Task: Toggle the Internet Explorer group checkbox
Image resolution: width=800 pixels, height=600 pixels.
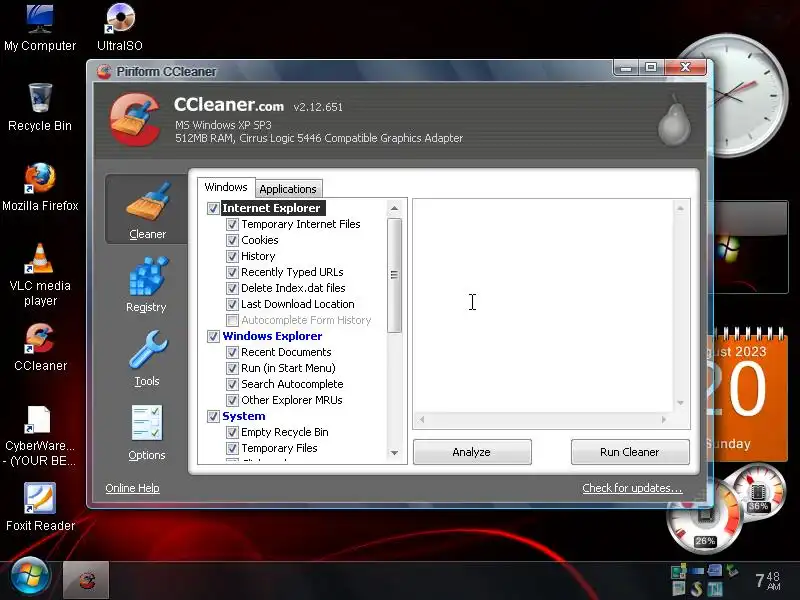Action: coord(213,208)
